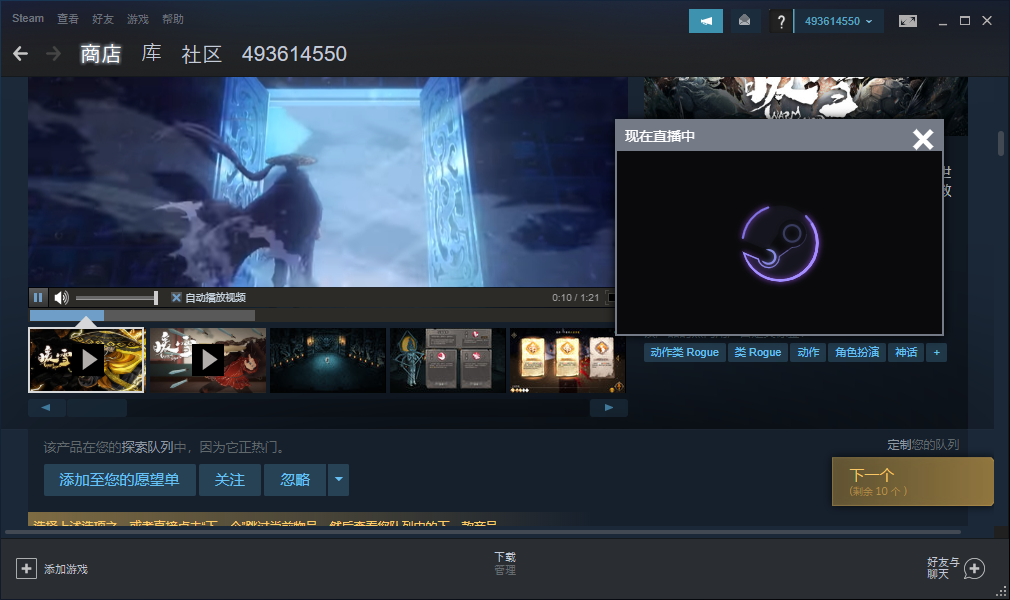Adjust the video volume slider
This screenshot has height=600, width=1010.
click(x=117, y=297)
